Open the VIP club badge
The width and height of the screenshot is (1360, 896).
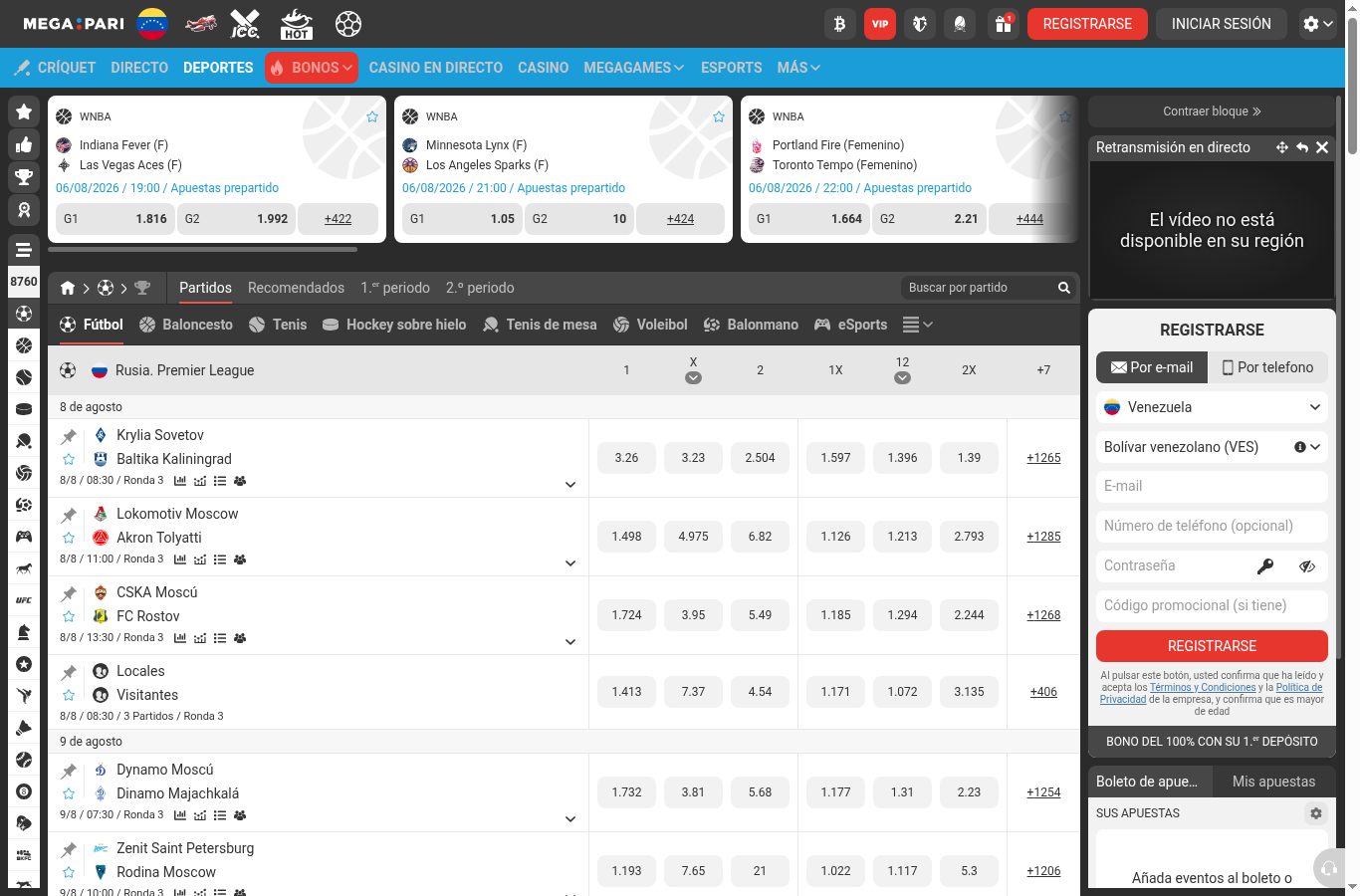point(880,24)
